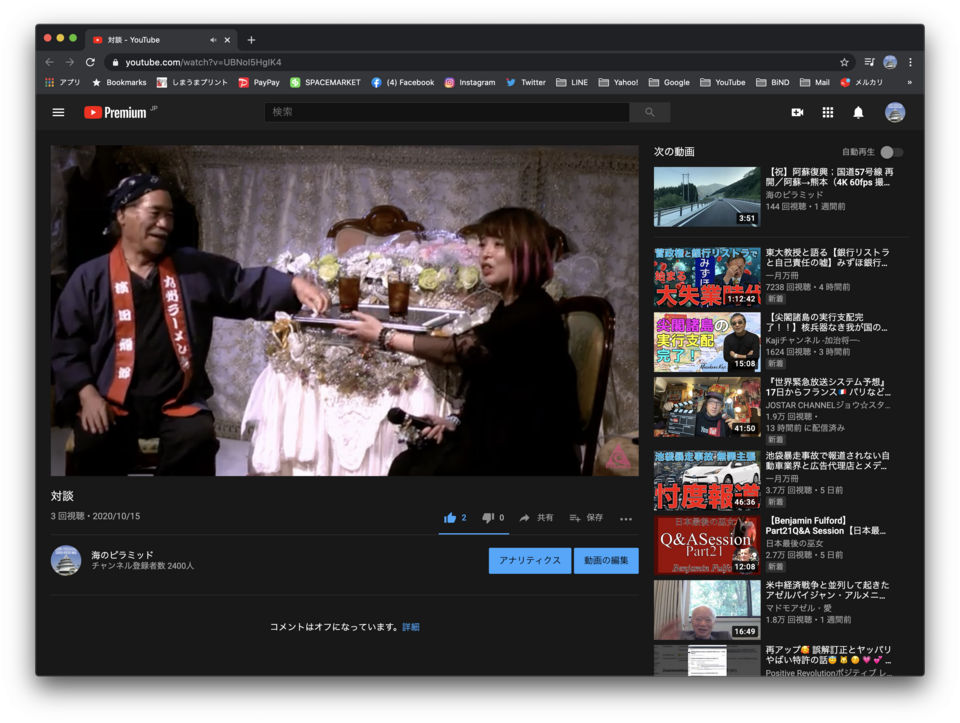Open the YouTube hamburger guide menu
The image size is (960, 723).
tap(58, 112)
